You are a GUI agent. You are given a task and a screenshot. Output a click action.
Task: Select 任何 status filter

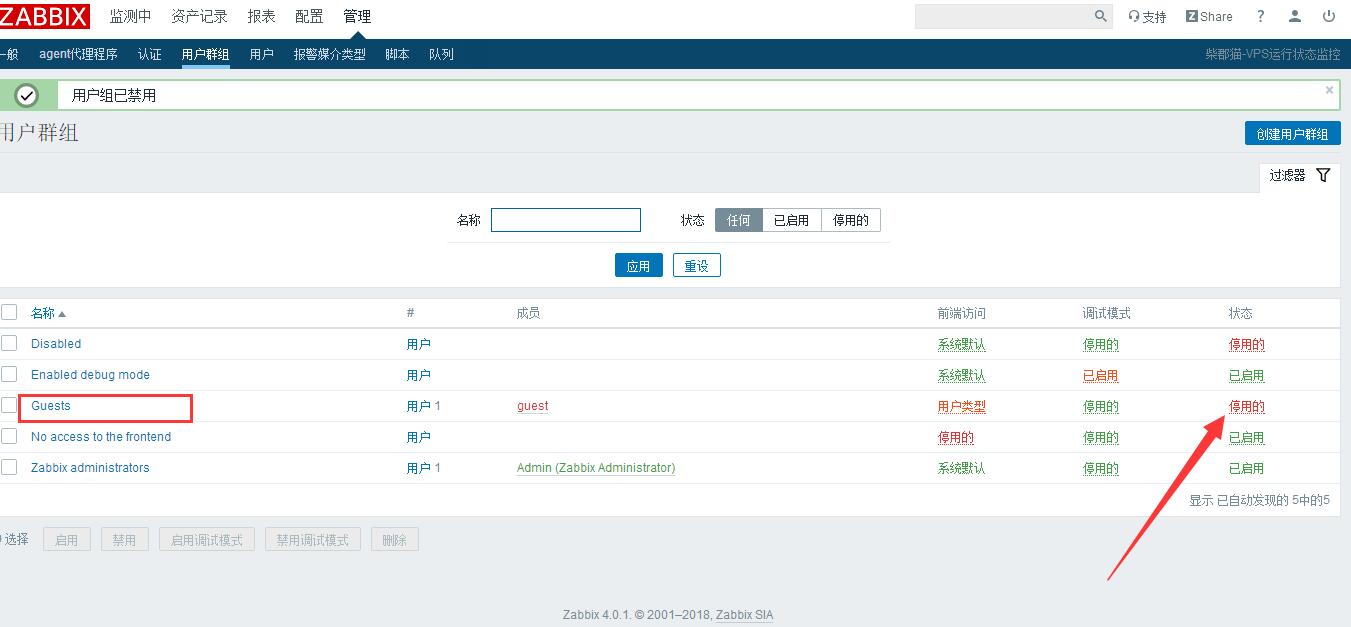tap(739, 220)
